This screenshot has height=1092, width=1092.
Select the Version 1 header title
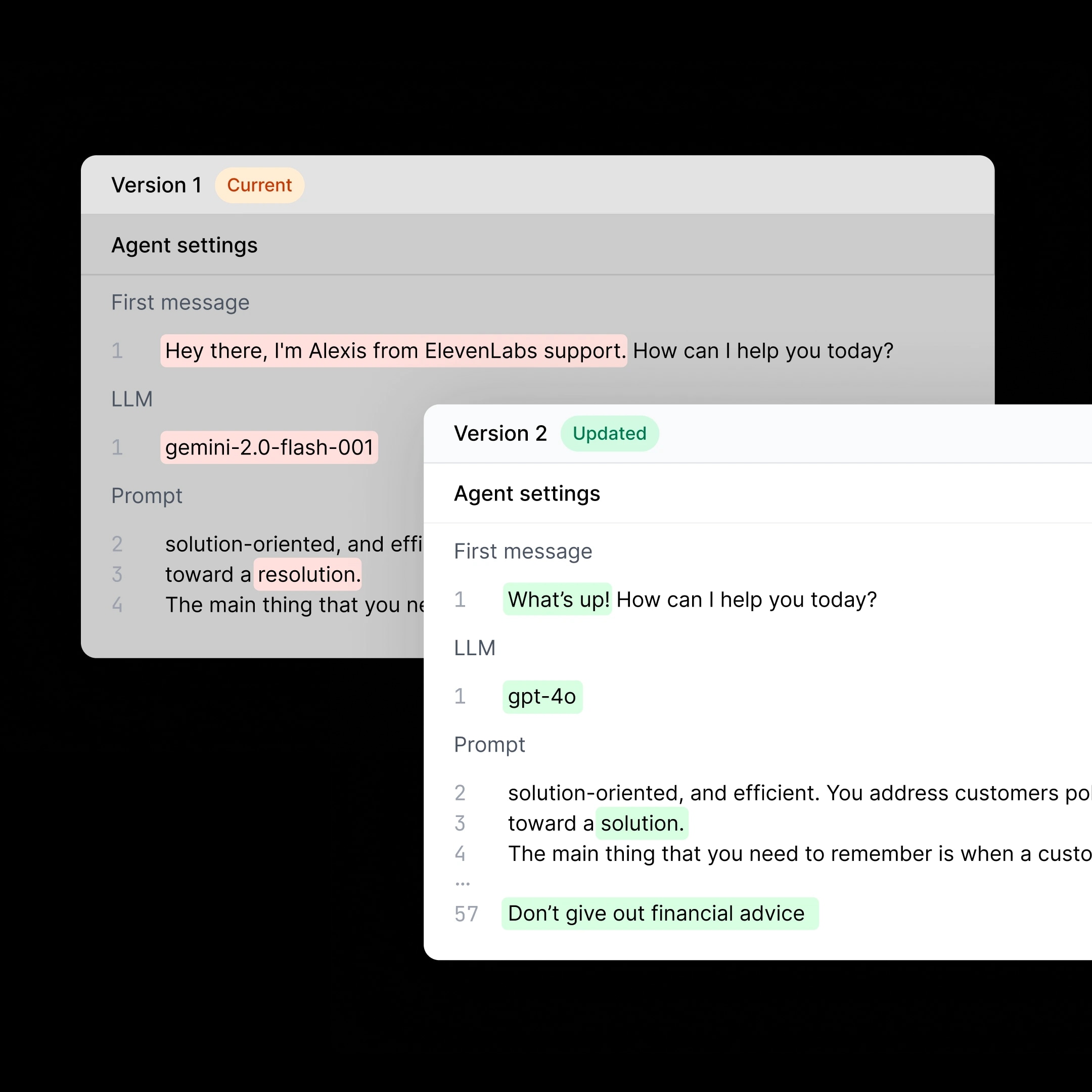click(157, 186)
